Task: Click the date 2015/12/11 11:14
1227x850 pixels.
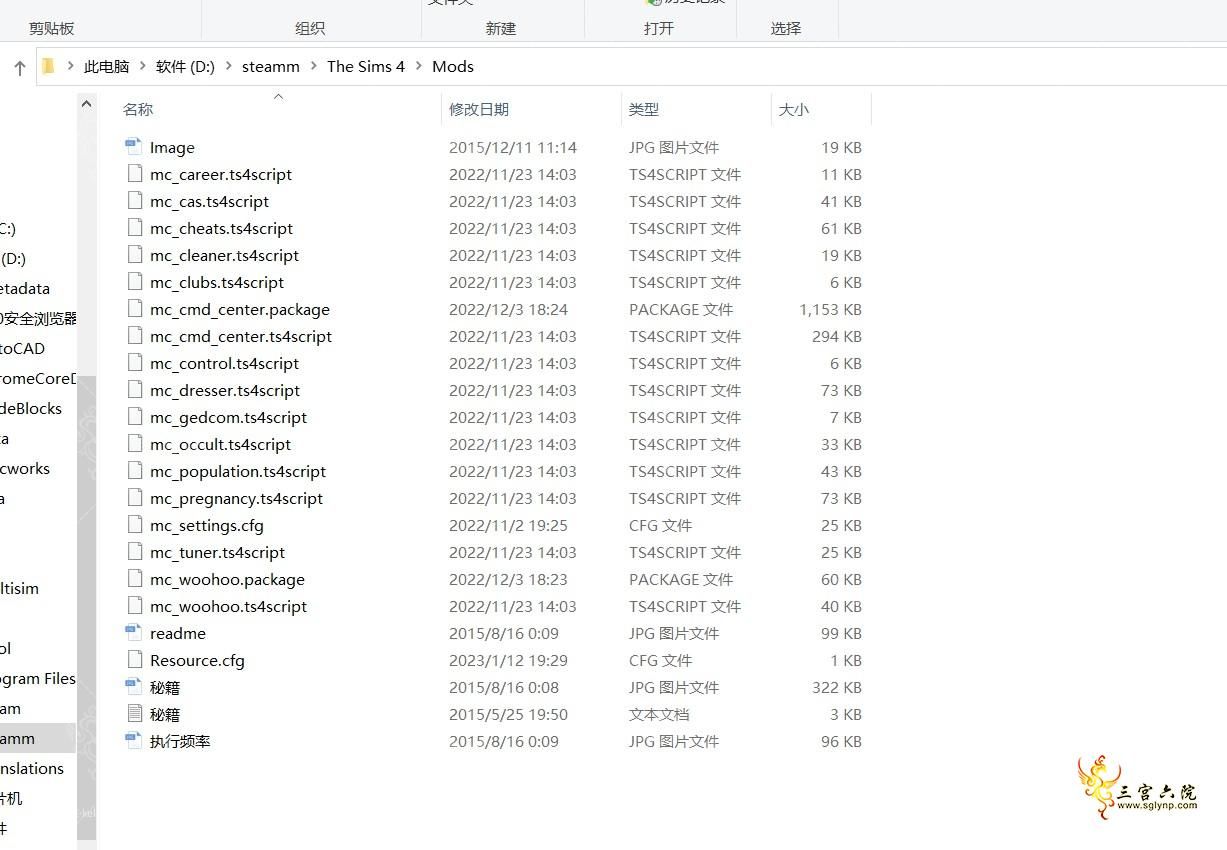Action: click(513, 147)
